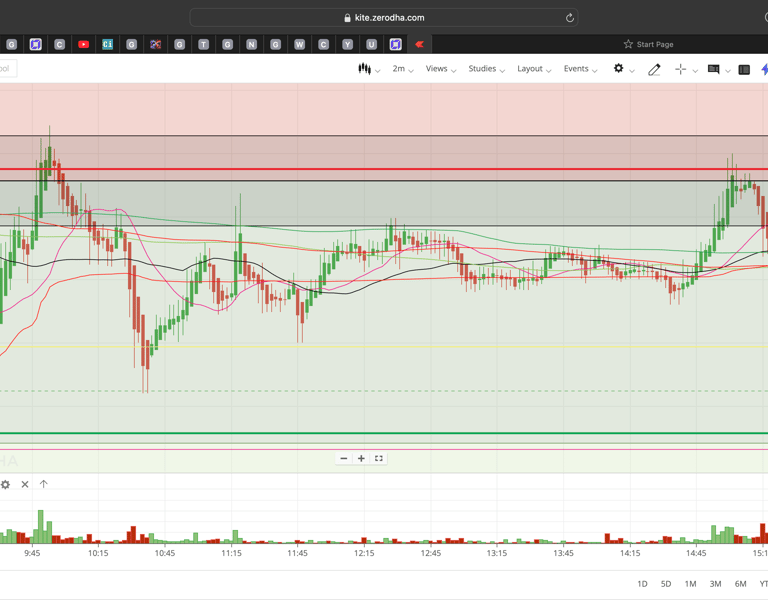
Task: Select the thick green horizontal line drawing
Action: [384, 433]
